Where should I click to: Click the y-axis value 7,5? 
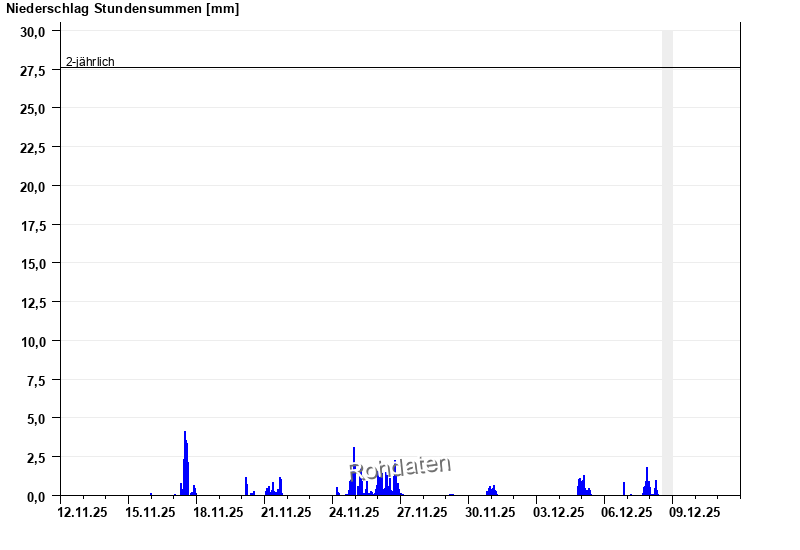pyautogui.click(x=36, y=381)
